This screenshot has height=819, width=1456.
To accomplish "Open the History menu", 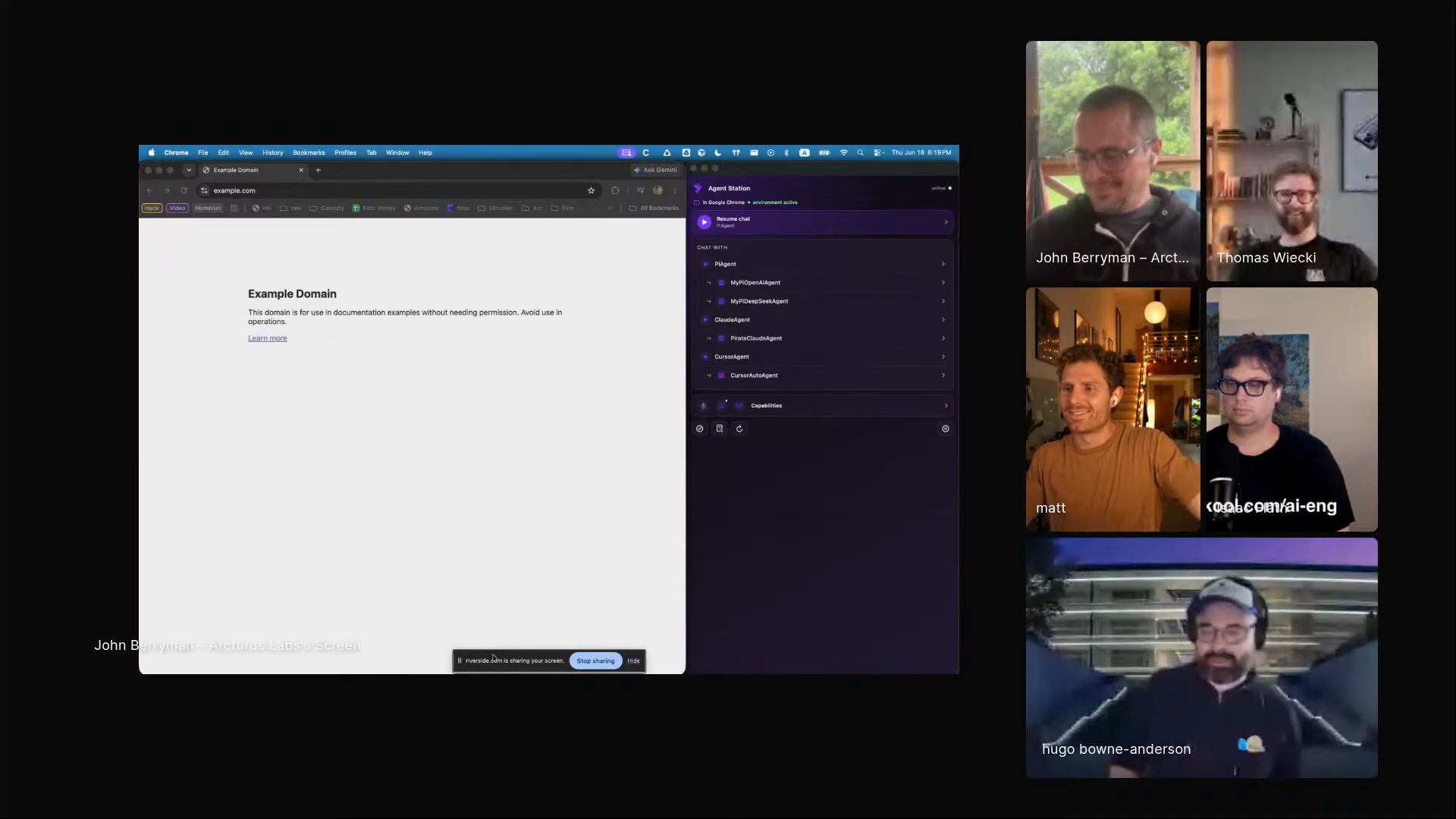I will point(272,152).
